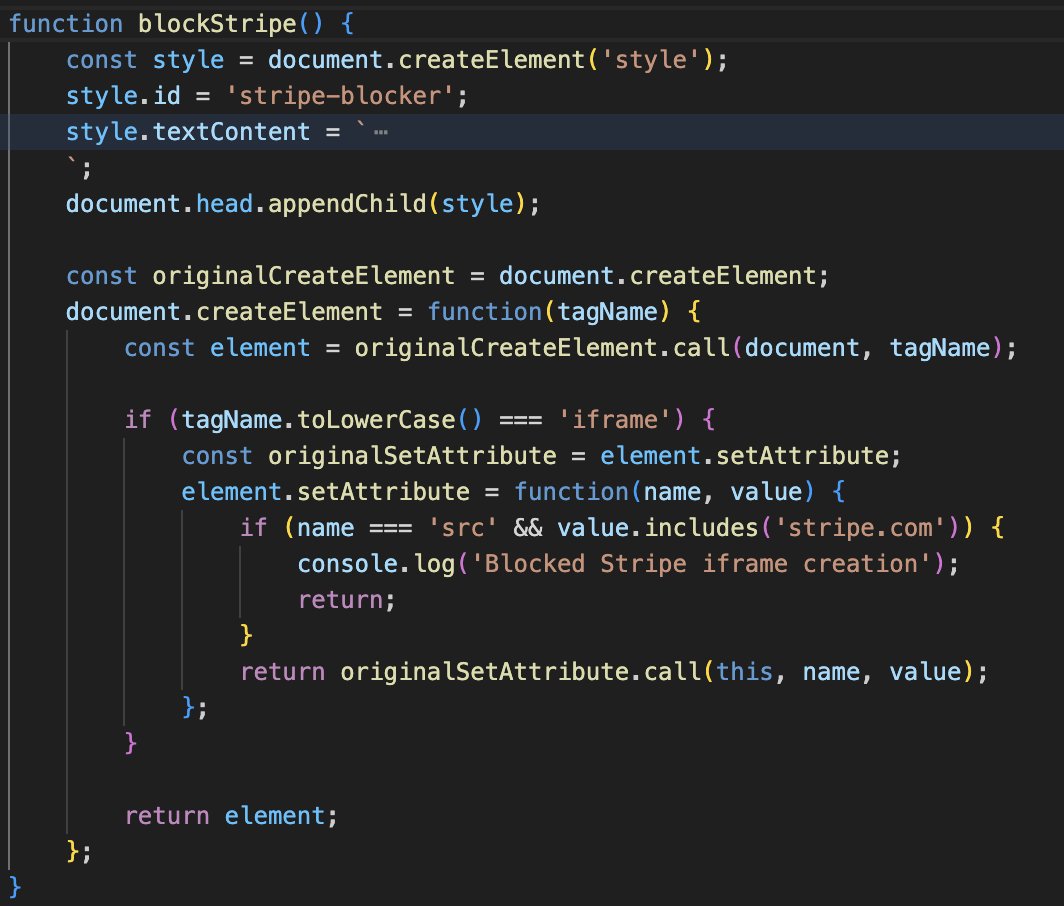This screenshot has width=1064, height=906.
Task: Click value.includes method call
Action: pyautogui.click(x=657, y=527)
